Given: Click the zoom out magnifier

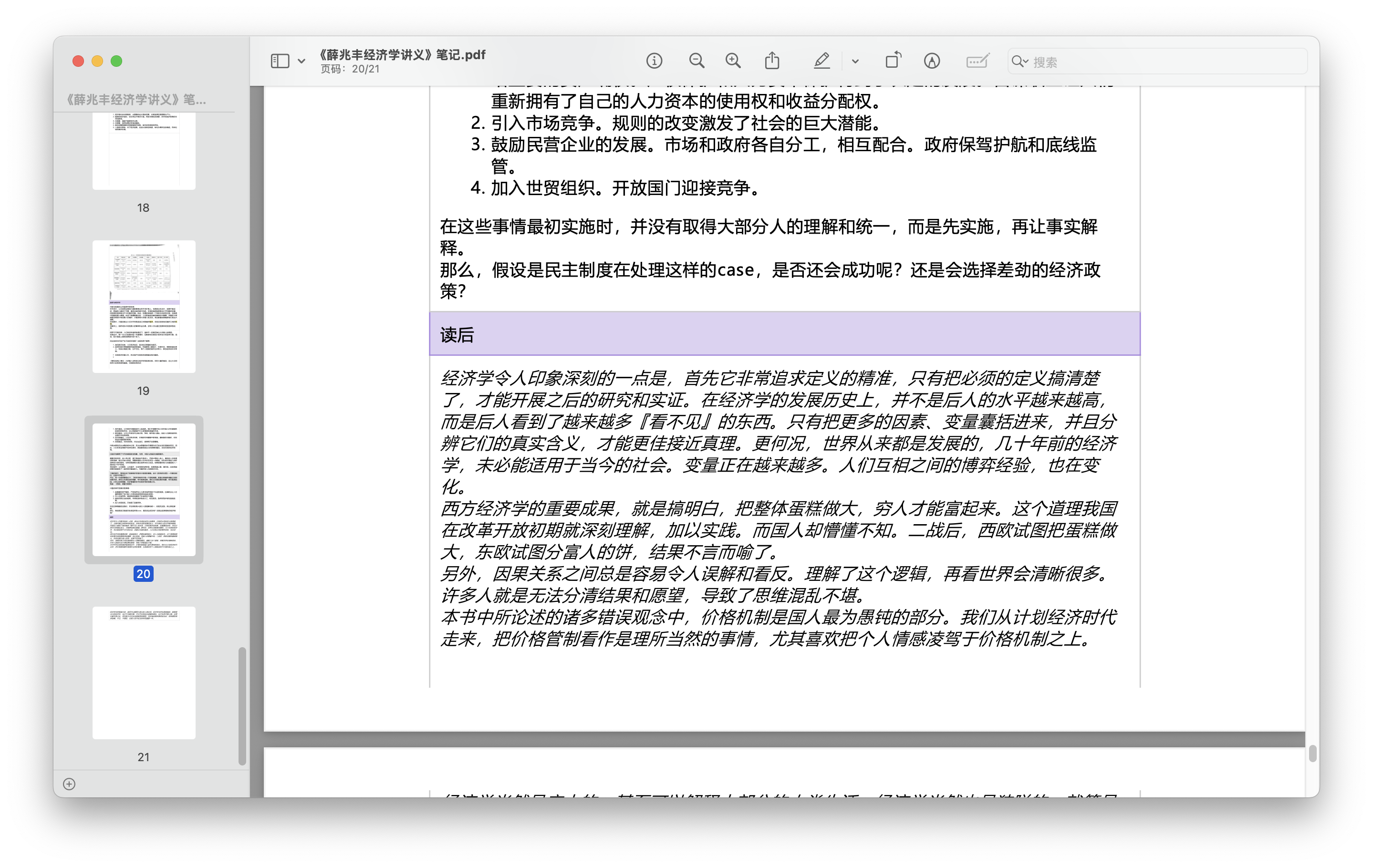Looking at the screenshot, I should (x=696, y=61).
